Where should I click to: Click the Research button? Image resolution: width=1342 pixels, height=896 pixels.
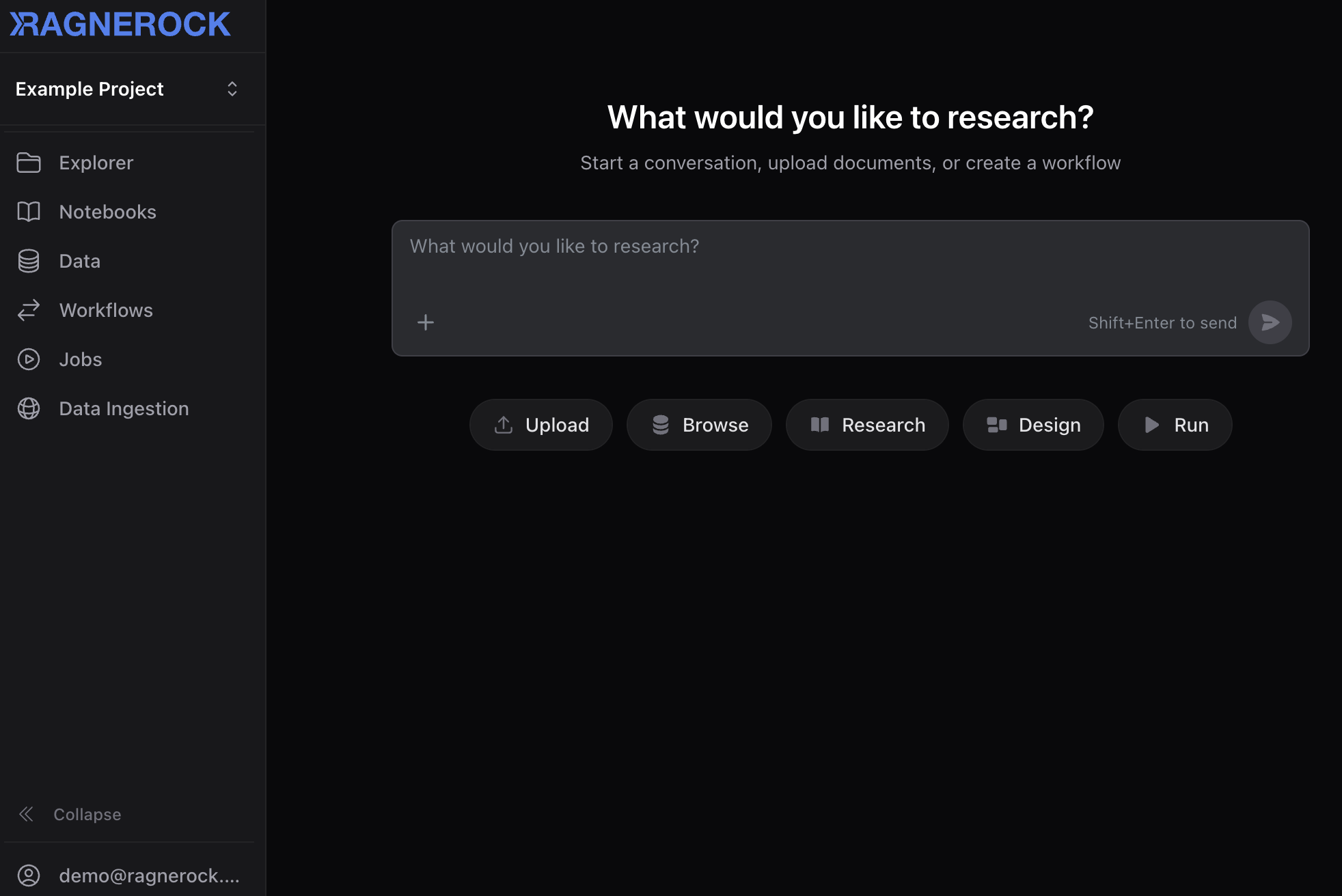pos(867,425)
